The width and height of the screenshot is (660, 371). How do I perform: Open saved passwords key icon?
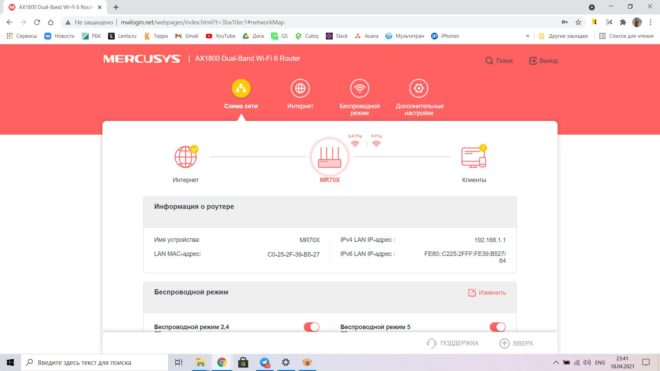click(564, 22)
